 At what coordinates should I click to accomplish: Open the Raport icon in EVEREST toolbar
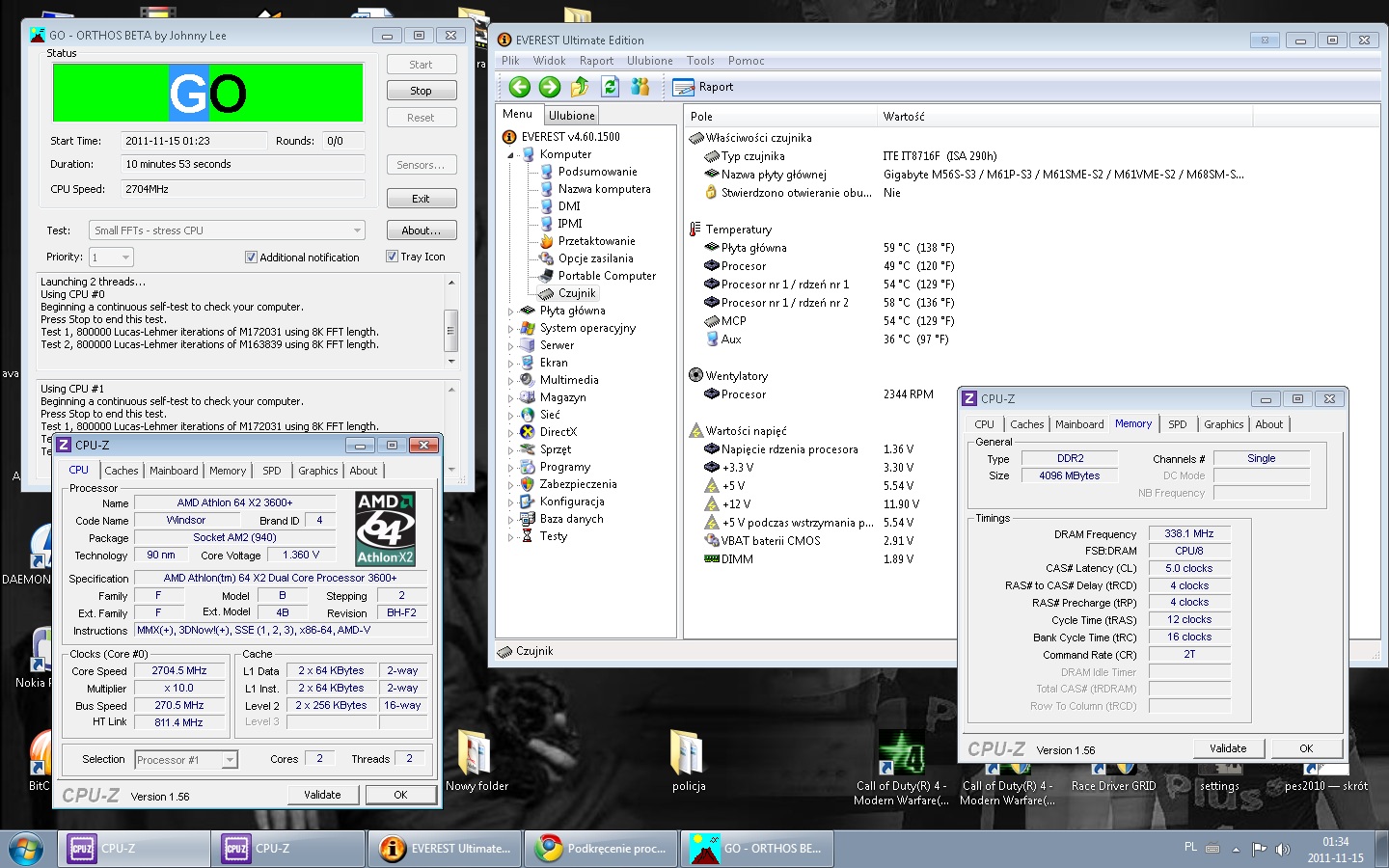pos(684,88)
